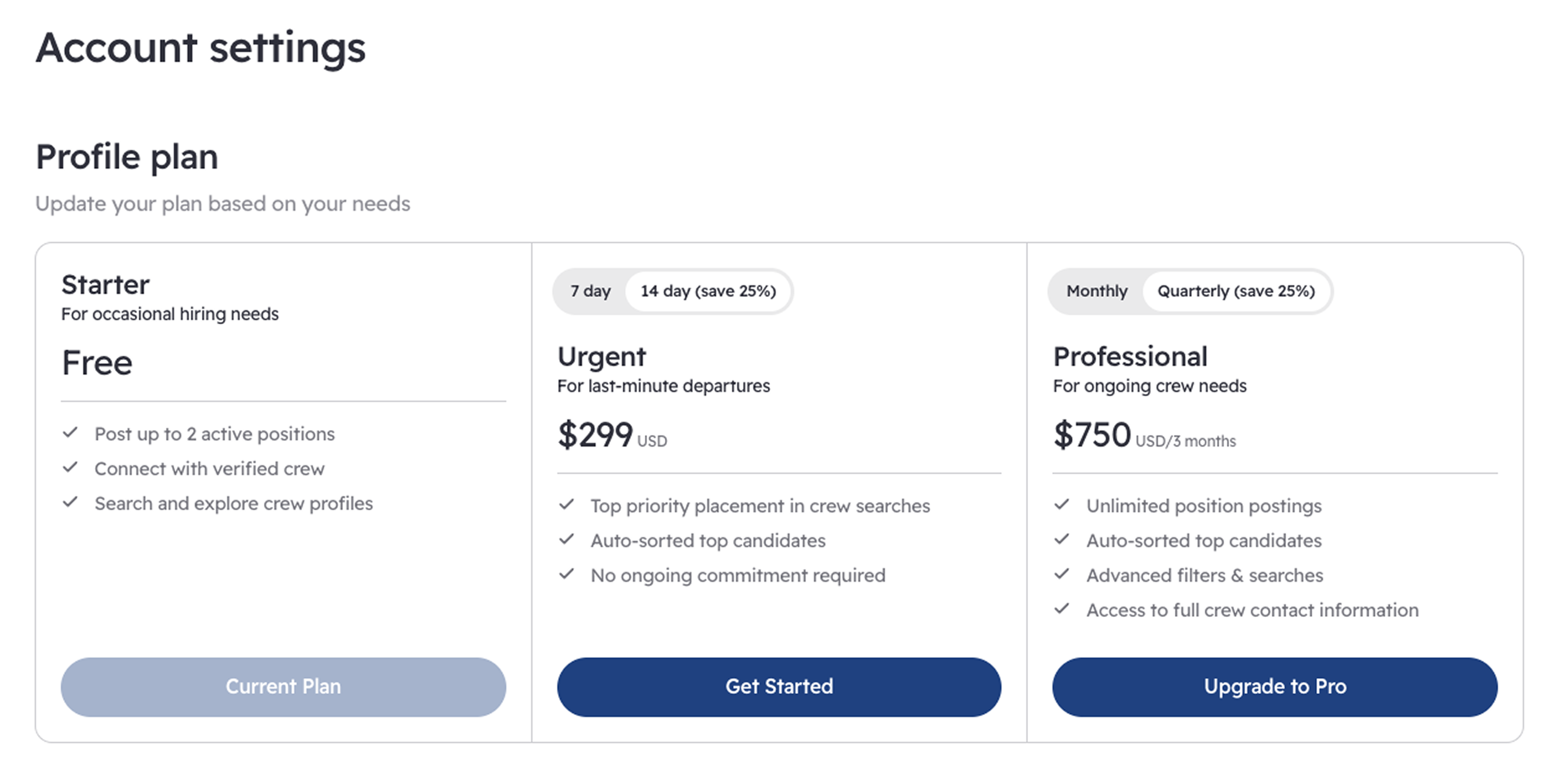This screenshot has width=1565, height=784.
Task: Click the Advanced filters & searches feature
Action: 1204,575
